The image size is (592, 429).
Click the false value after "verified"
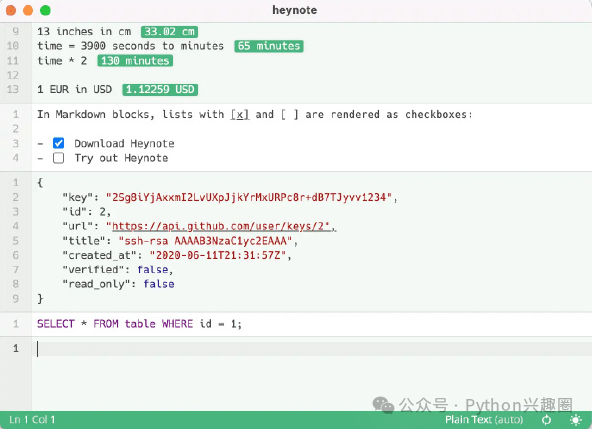coord(153,270)
